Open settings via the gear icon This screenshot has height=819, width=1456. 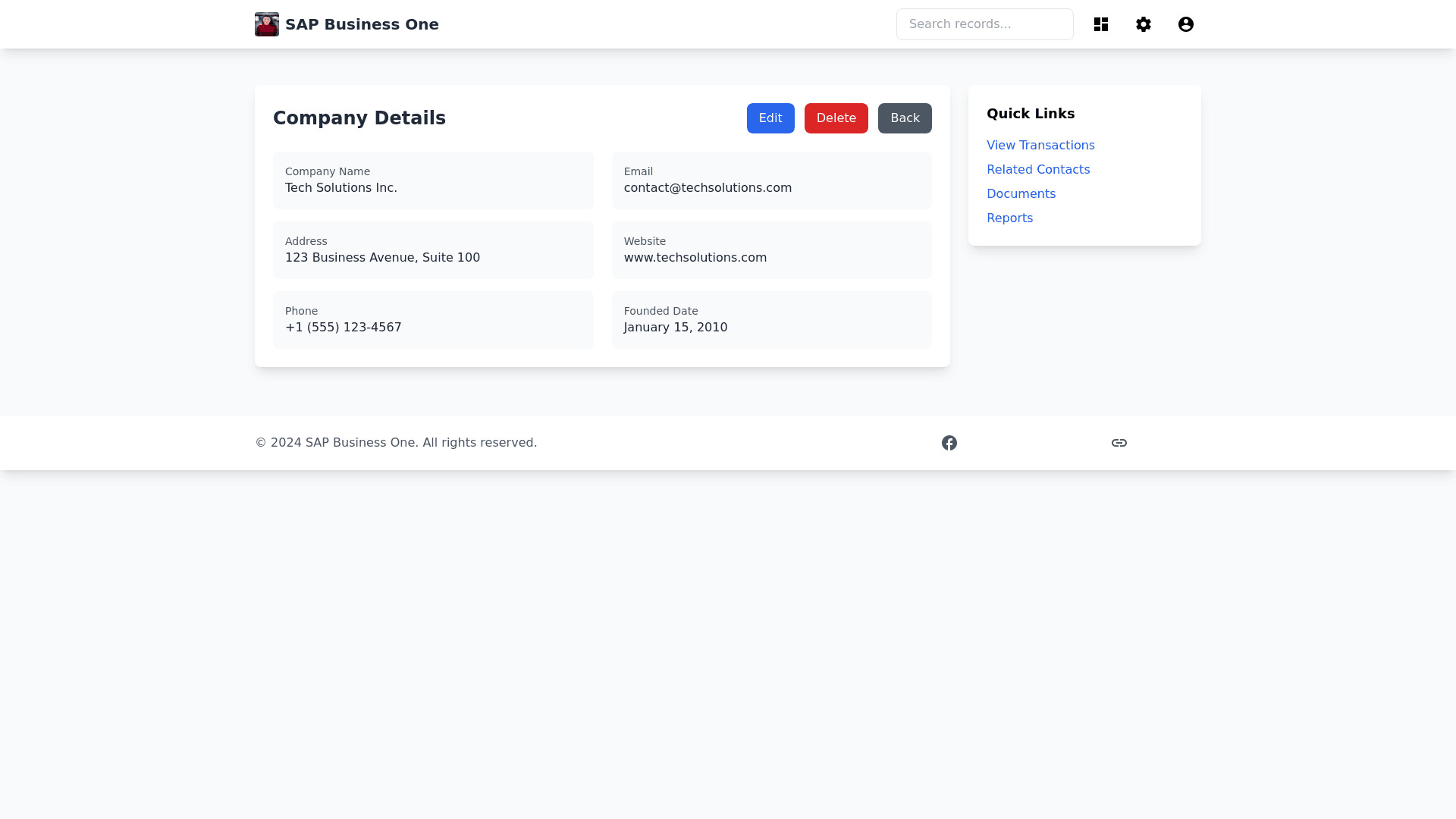tap(1144, 24)
